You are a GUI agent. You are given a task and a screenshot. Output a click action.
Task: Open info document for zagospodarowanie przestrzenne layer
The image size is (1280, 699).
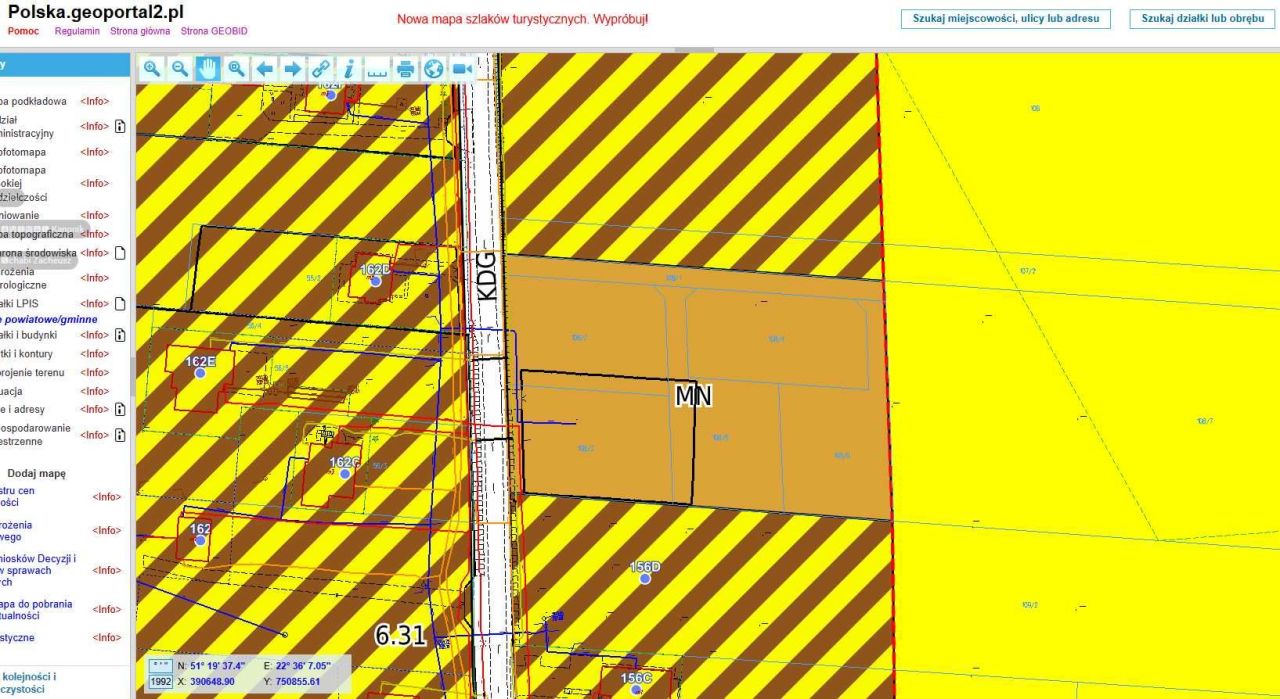[120, 435]
